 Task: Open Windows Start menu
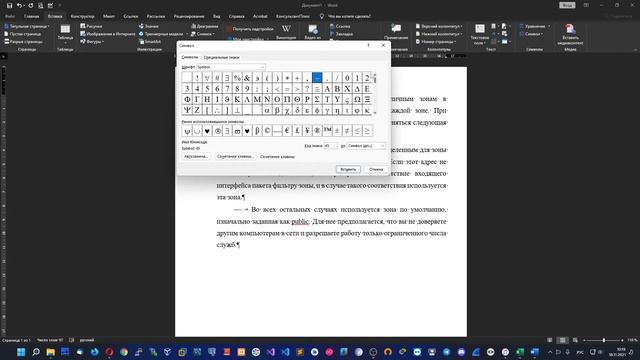pos(21,352)
